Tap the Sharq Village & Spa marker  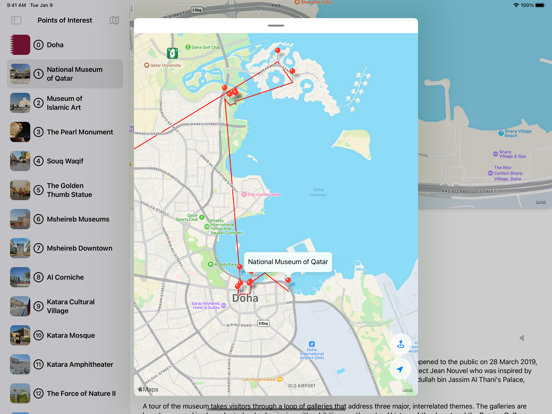pos(495,154)
